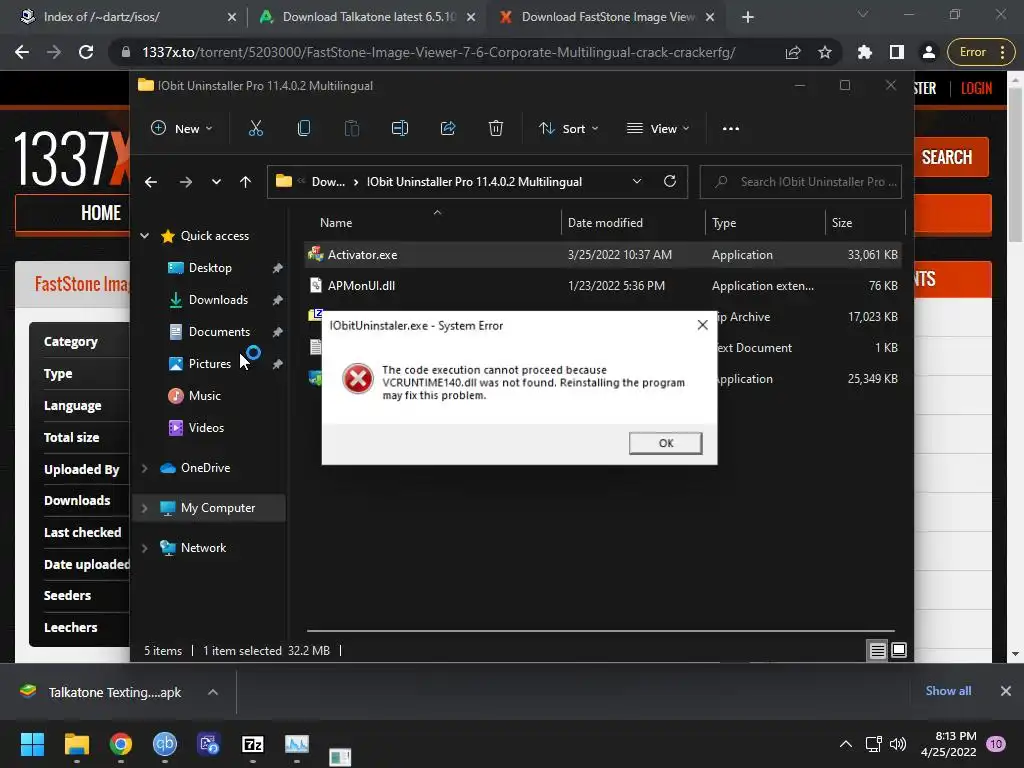
Task: Click the Search IObit Uninstaller Pro field
Action: point(801,182)
